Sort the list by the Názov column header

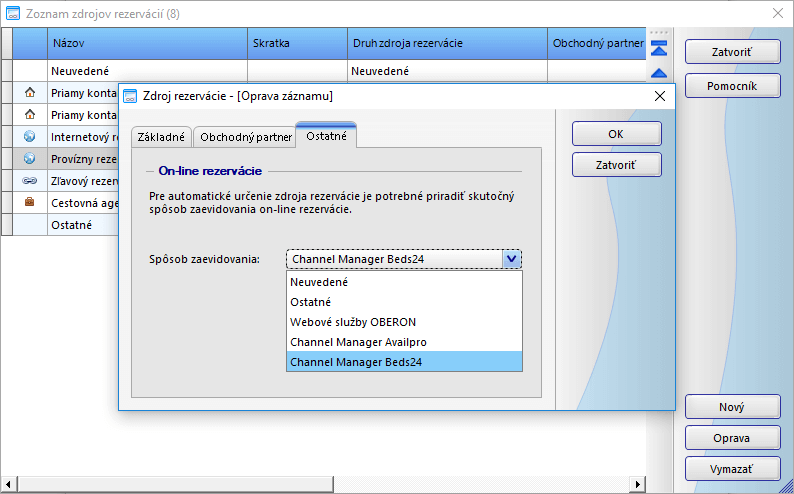coord(146,44)
